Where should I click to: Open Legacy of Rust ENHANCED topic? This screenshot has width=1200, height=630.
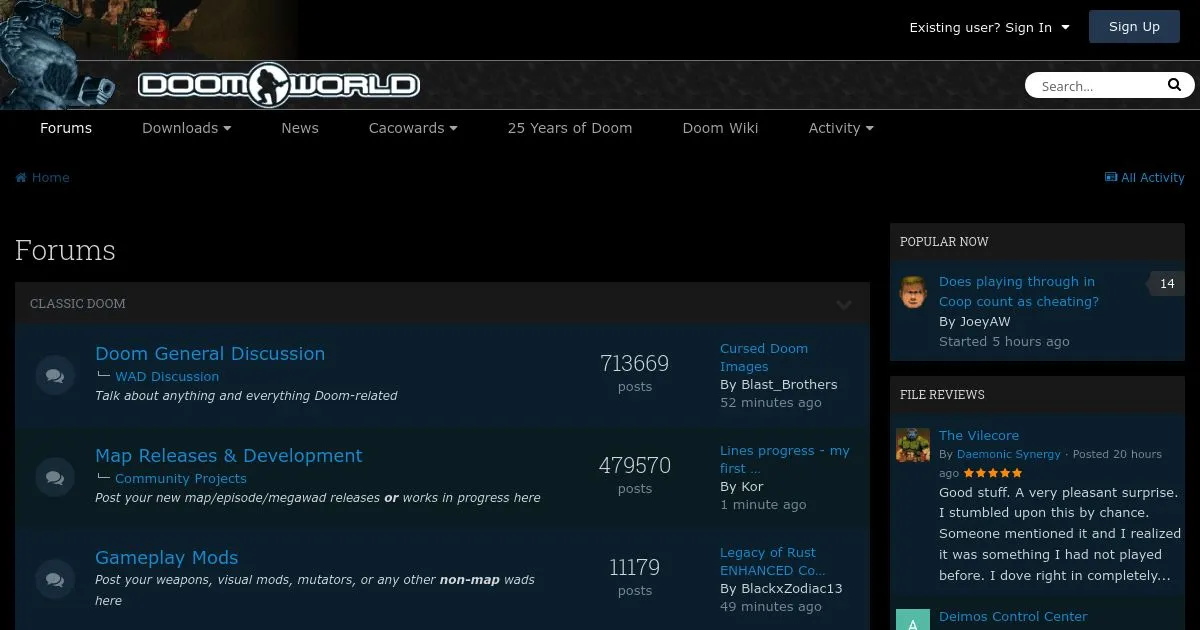pos(772,562)
